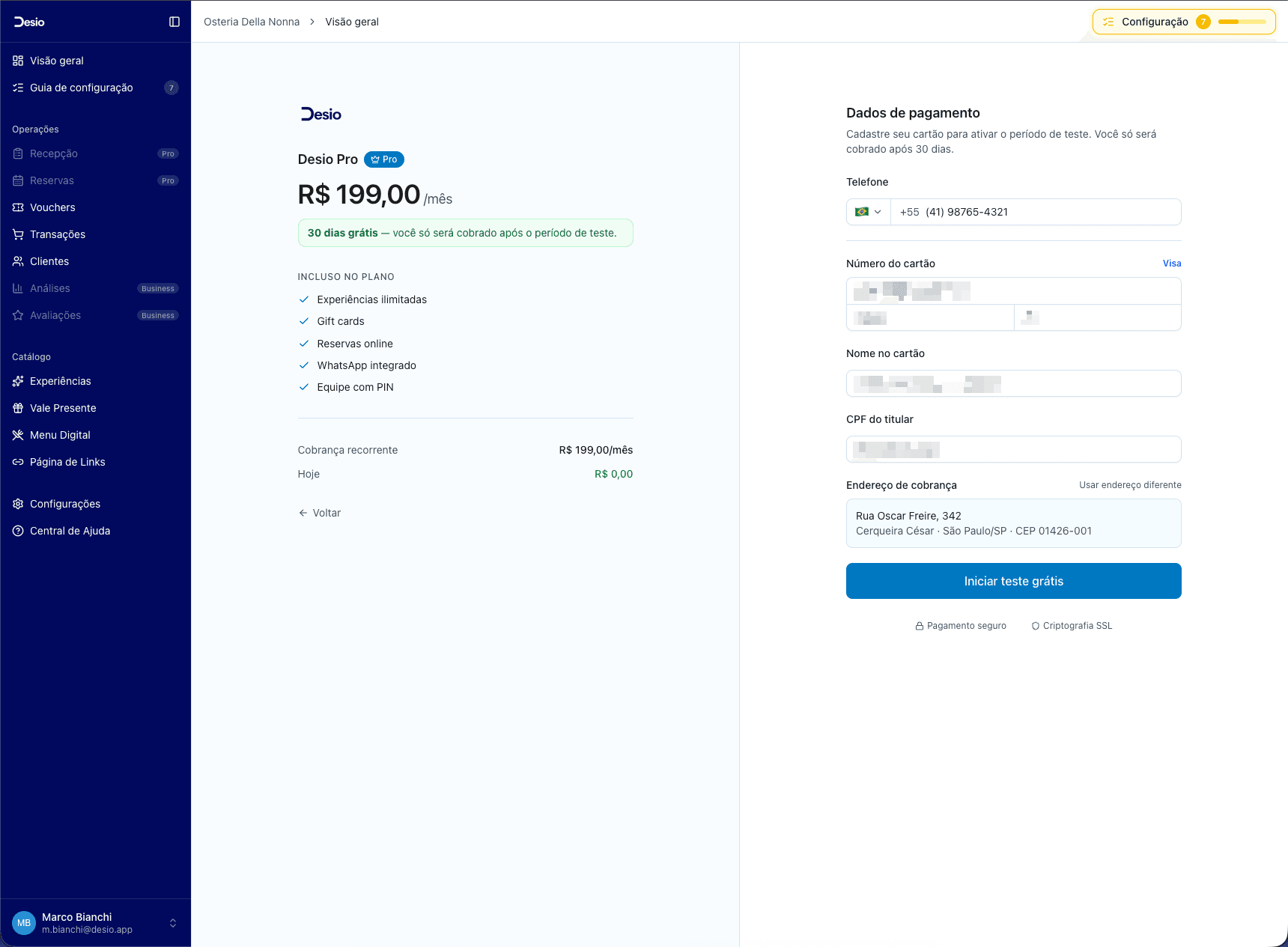
Task: Collapse the sidebar panel icon
Action: [174, 22]
